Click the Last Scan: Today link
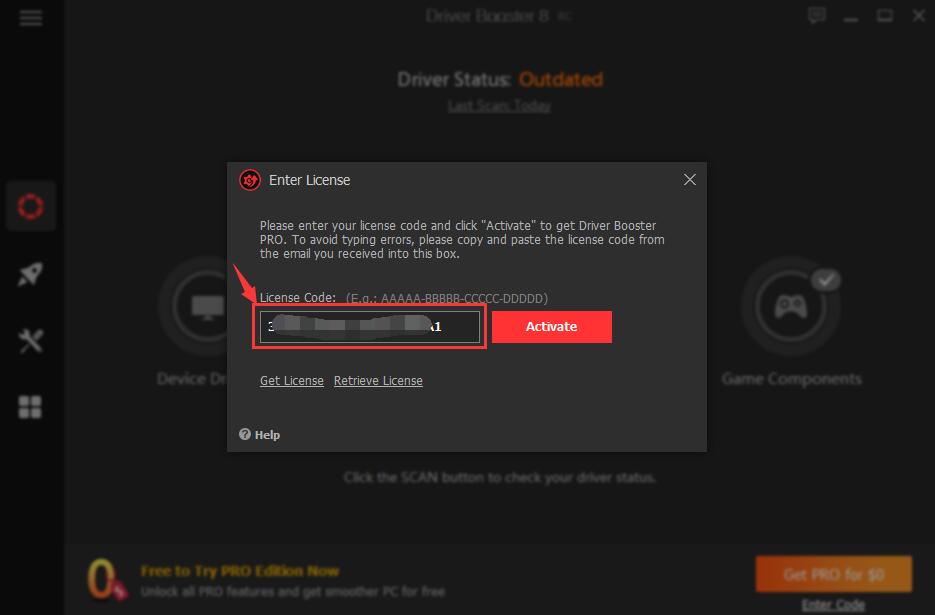The width and height of the screenshot is (935, 615). tap(499, 106)
